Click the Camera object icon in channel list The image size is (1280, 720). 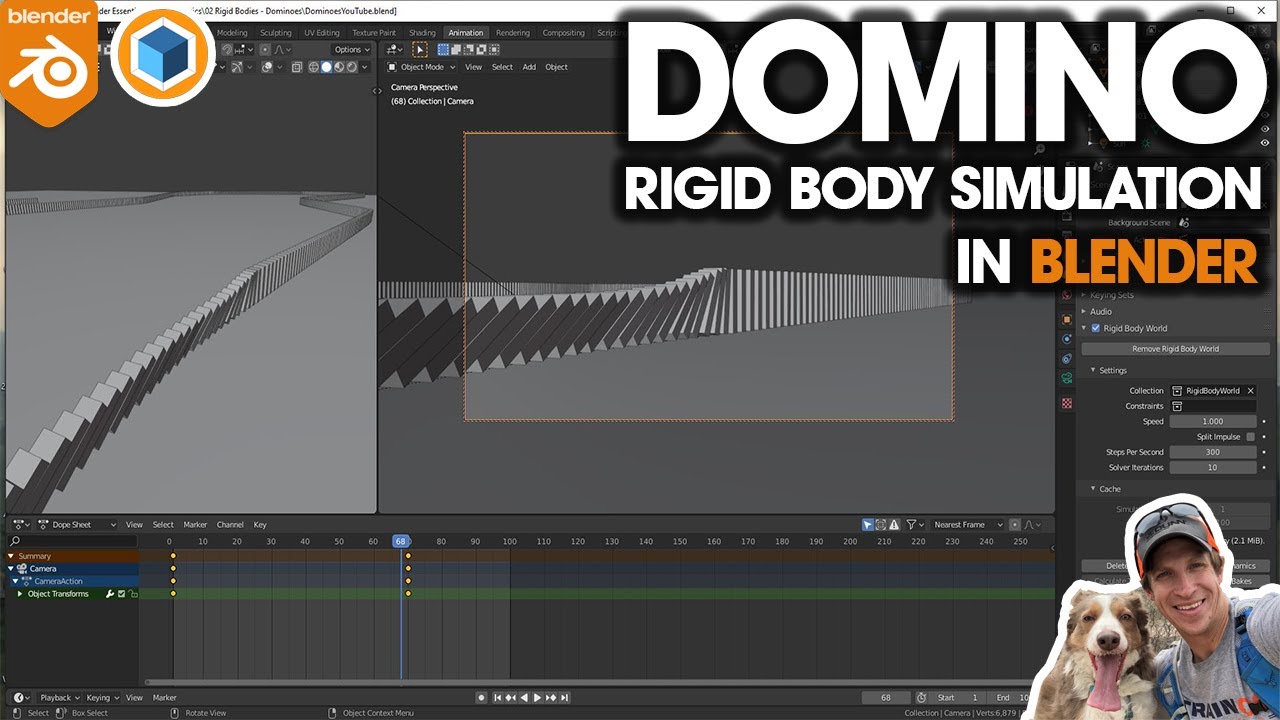pos(21,568)
